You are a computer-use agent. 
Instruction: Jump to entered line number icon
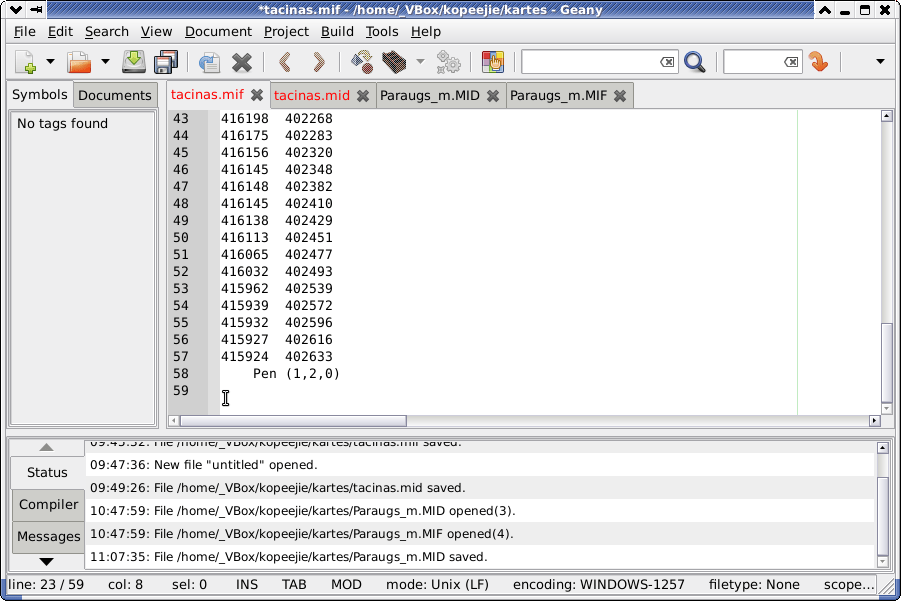(818, 61)
